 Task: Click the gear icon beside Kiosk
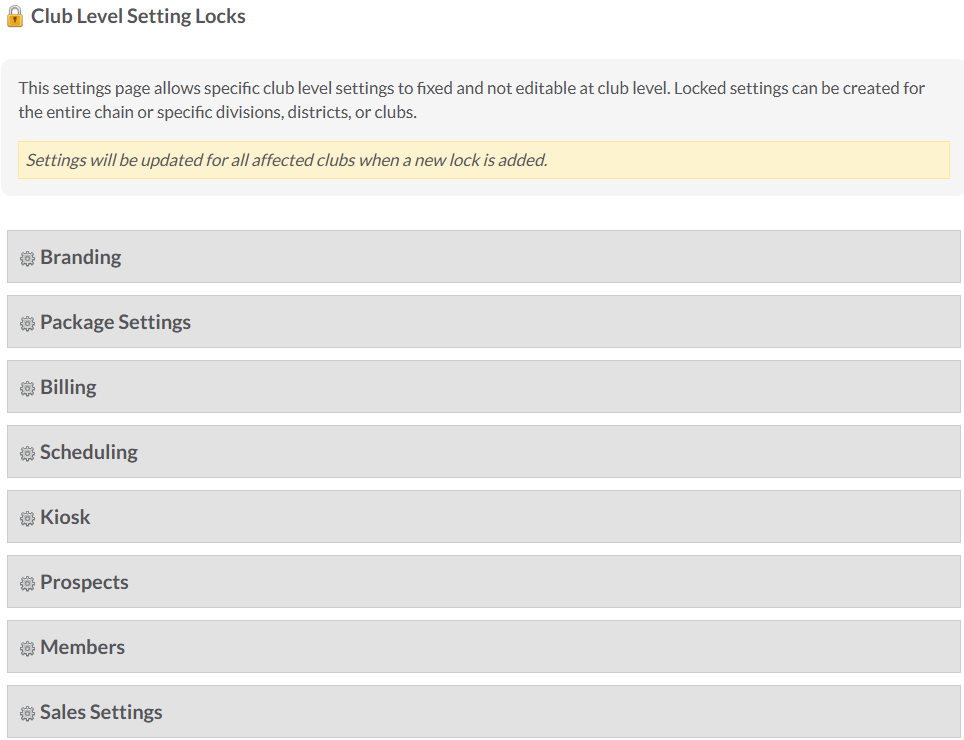(x=27, y=519)
